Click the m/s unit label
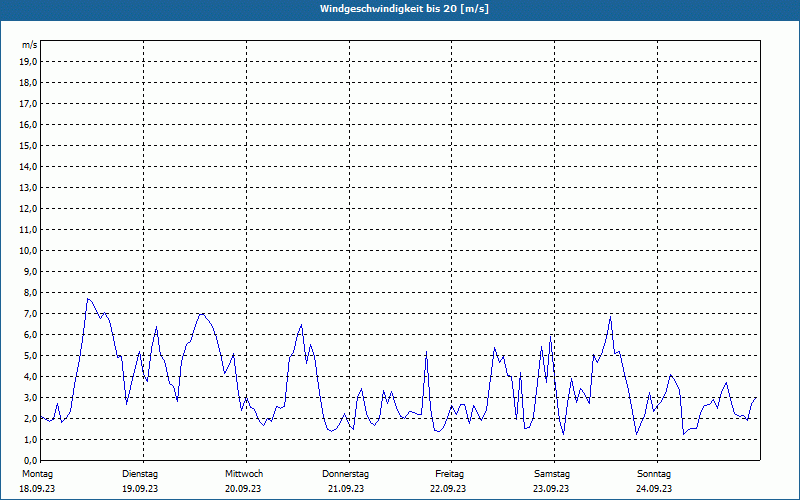 pos(30,45)
